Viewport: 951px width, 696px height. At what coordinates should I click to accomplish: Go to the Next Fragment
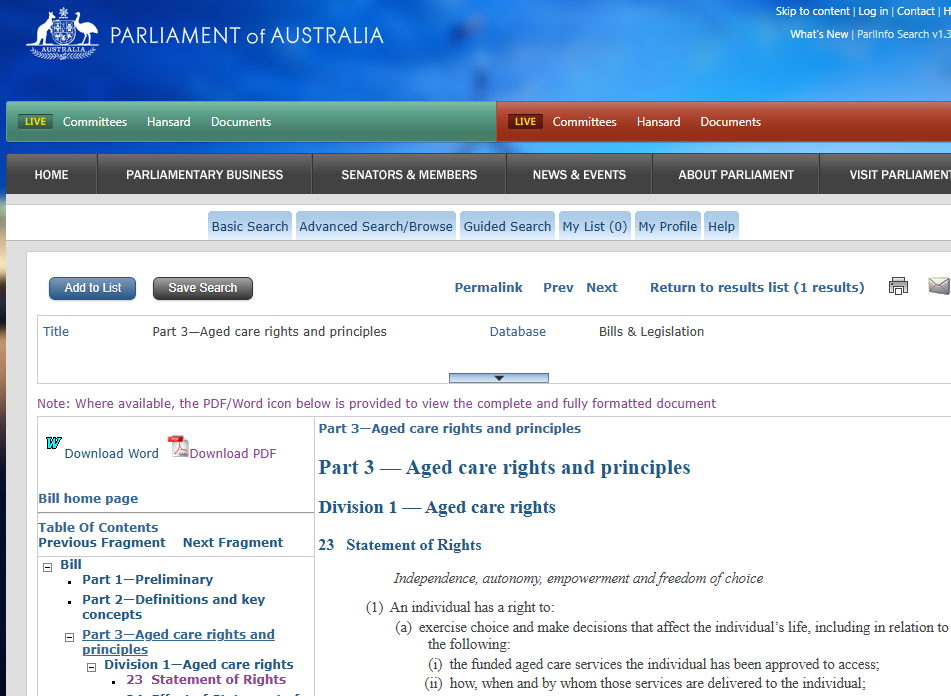[232, 542]
